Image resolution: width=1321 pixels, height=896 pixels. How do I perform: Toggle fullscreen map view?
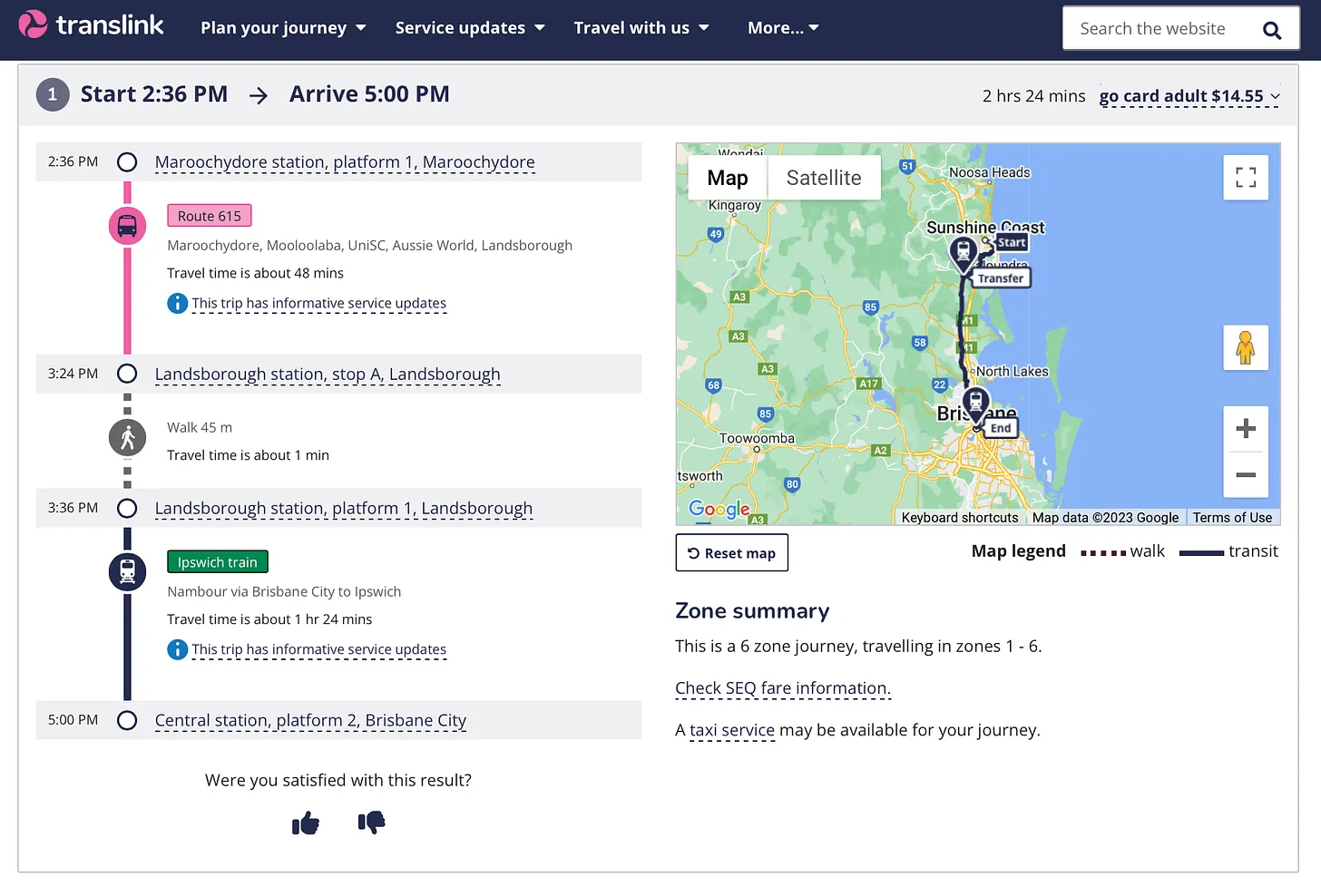tap(1246, 178)
